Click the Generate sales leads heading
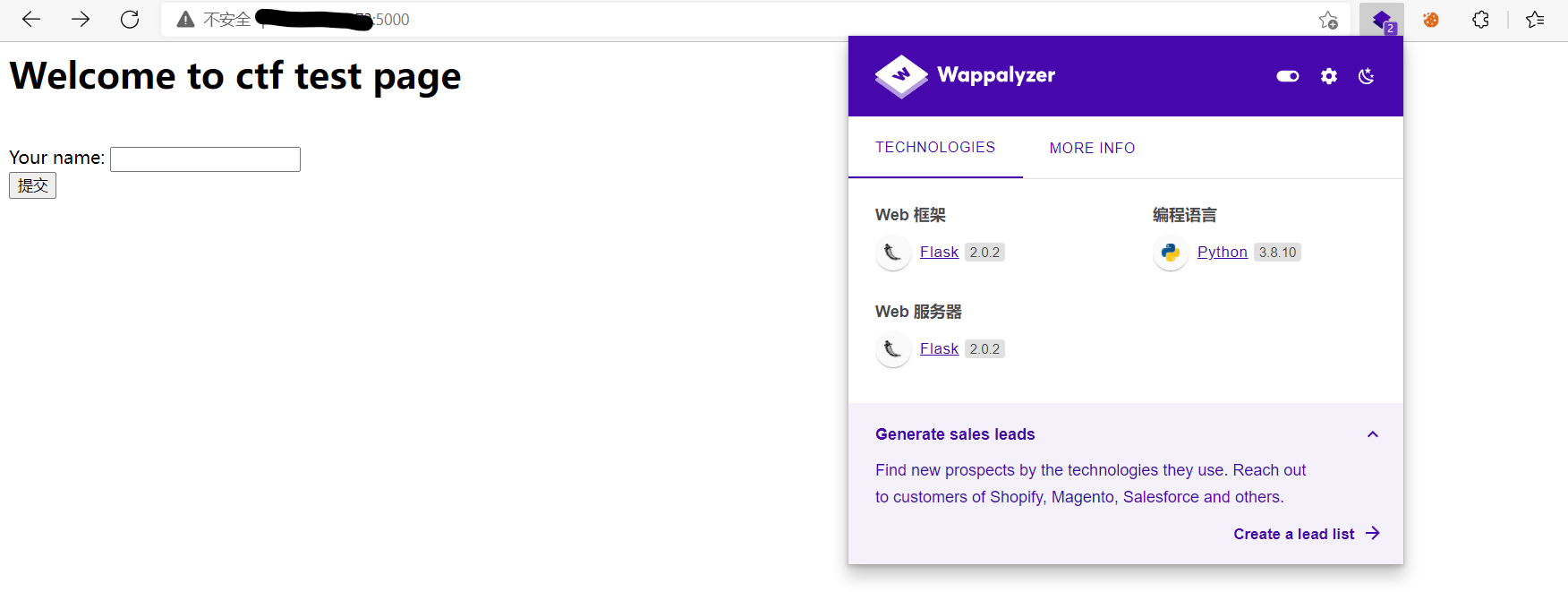The width and height of the screenshot is (1568, 592). 955,434
